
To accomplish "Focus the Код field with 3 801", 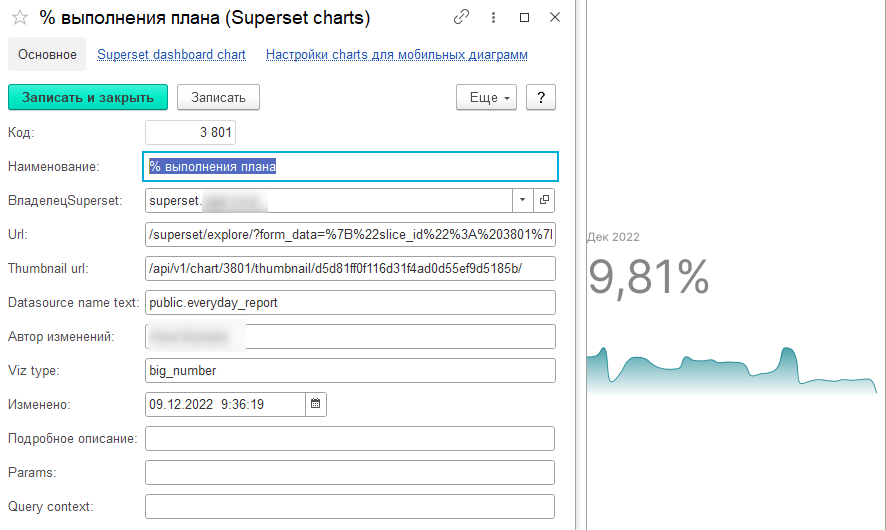I will 190,132.
